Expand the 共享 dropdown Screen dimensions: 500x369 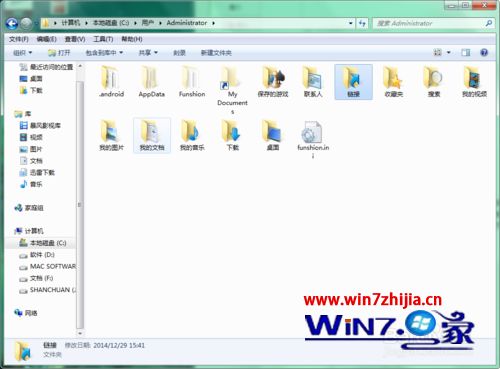148,53
